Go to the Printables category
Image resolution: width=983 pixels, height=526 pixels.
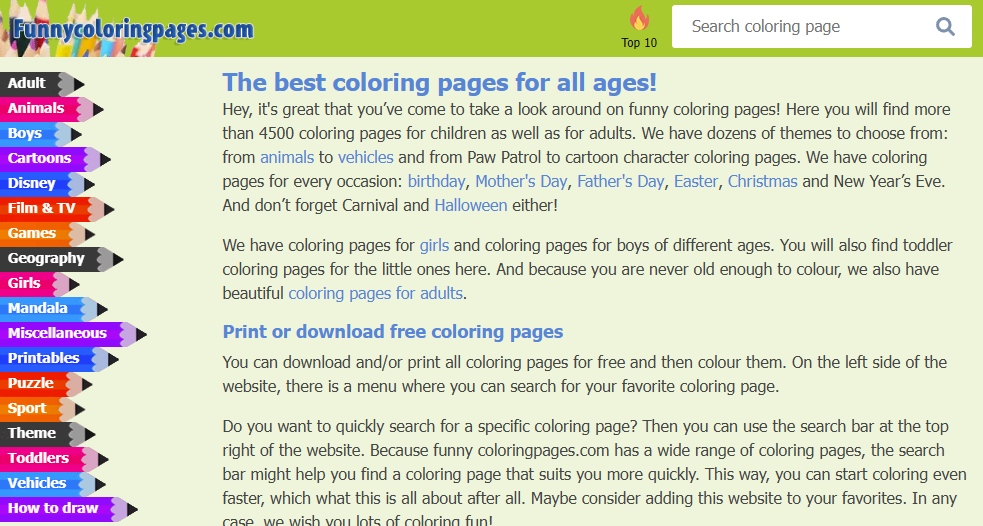pos(59,359)
